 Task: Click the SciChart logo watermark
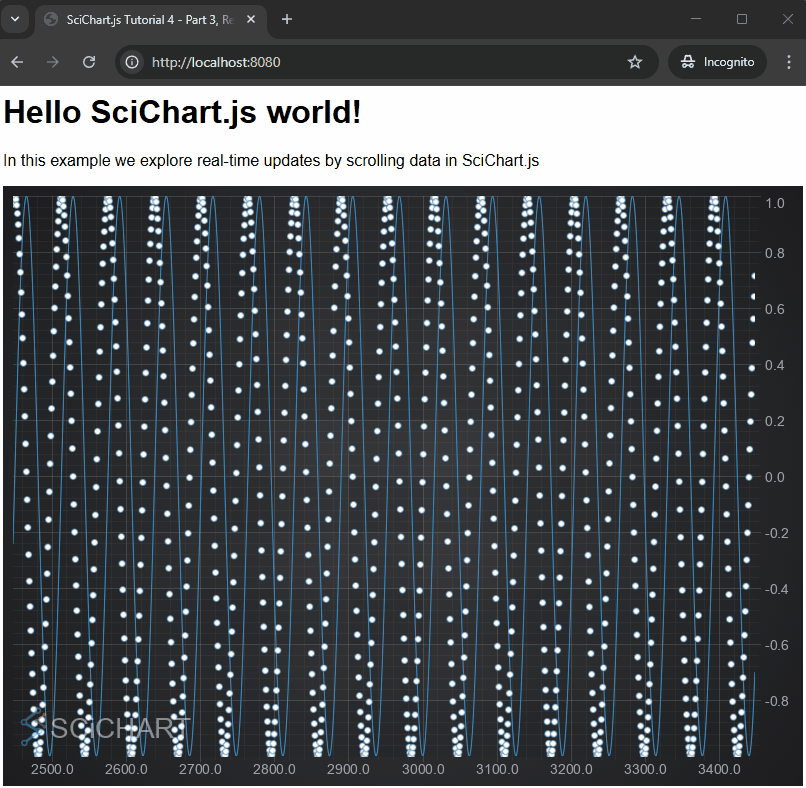pyautogui.click(x=105, y=729)
